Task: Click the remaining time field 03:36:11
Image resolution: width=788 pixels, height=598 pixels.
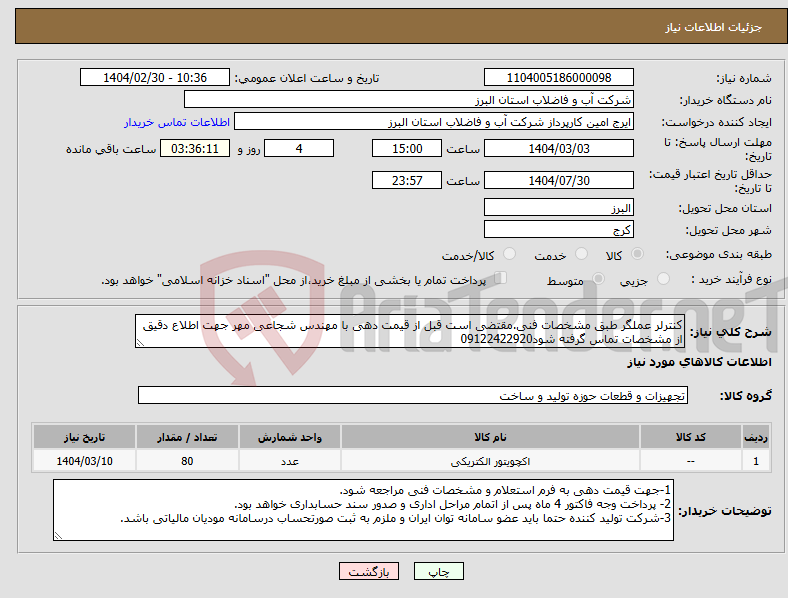Action: [x=195, y=148]
